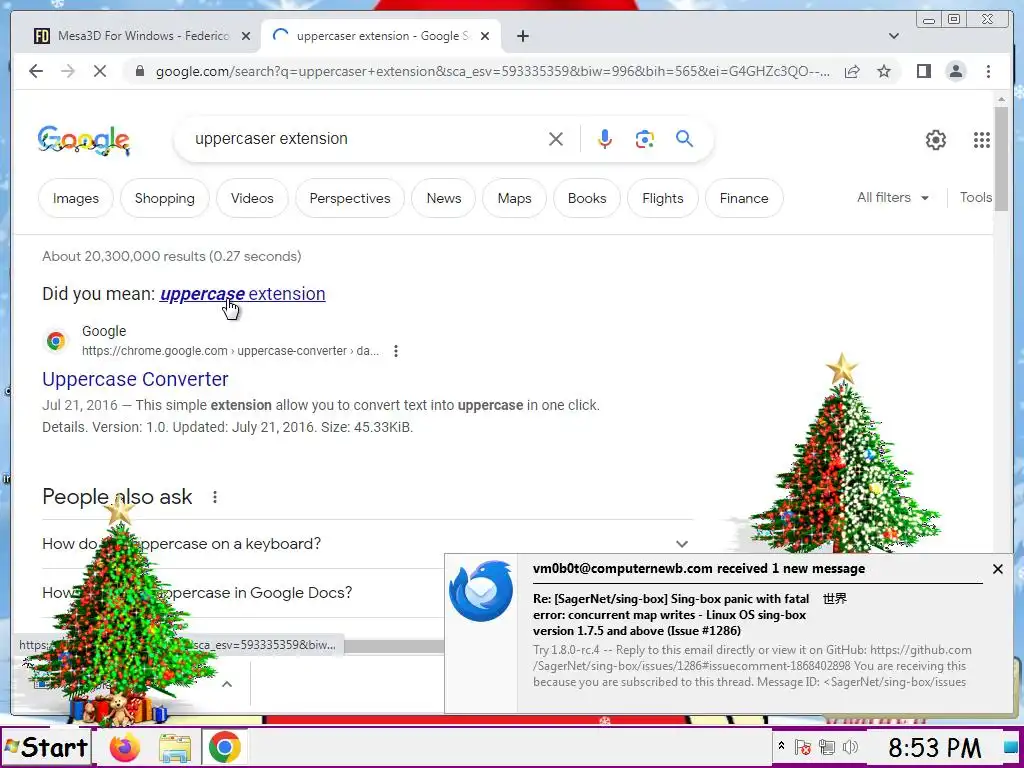This screenshot has height=768, width=1024.
Task: Open a new tab with plus button
Action: click(x=522, y=36)
